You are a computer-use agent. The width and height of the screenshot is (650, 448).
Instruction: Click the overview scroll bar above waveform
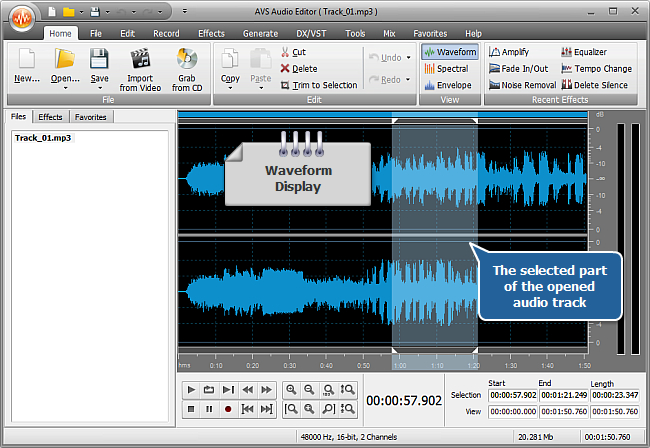383,114
